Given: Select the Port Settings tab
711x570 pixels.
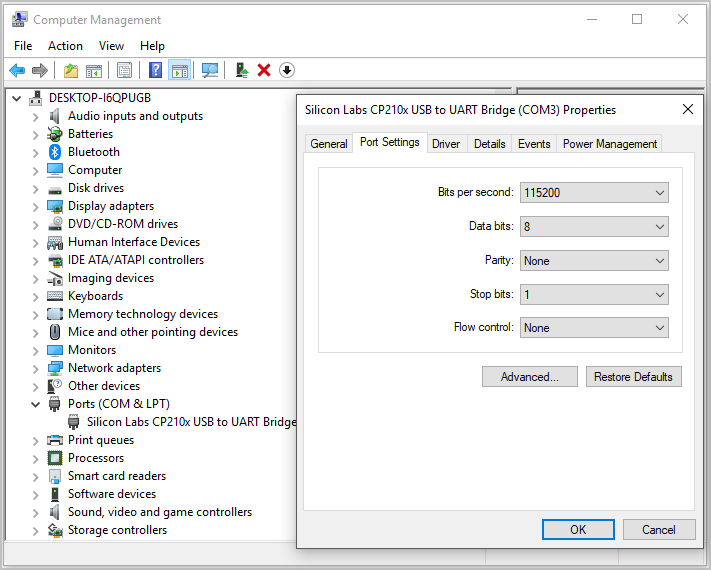Looking at the screenshot, I should pyautogui.click(x=390, y=142).
